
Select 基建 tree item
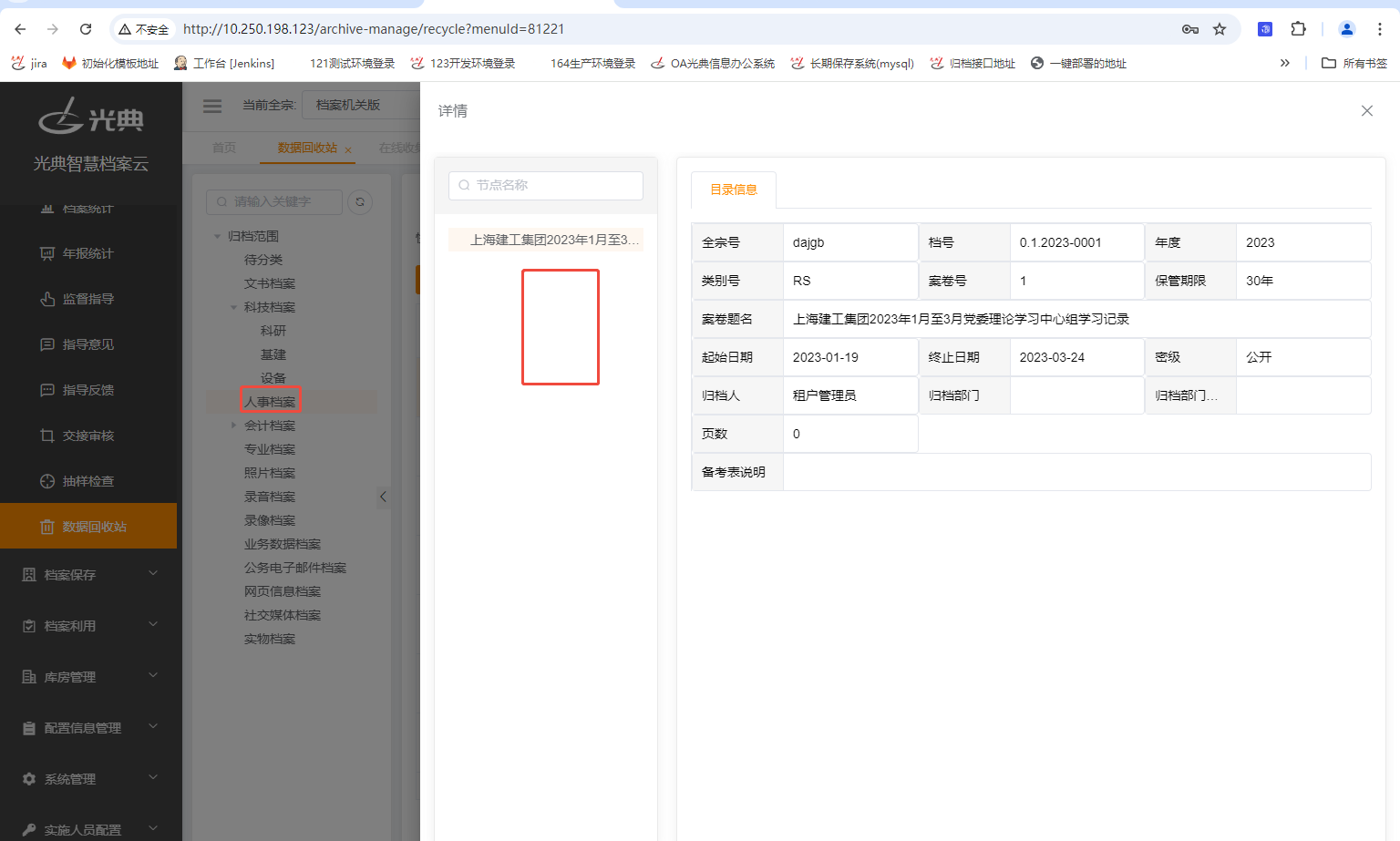(273, 354)
